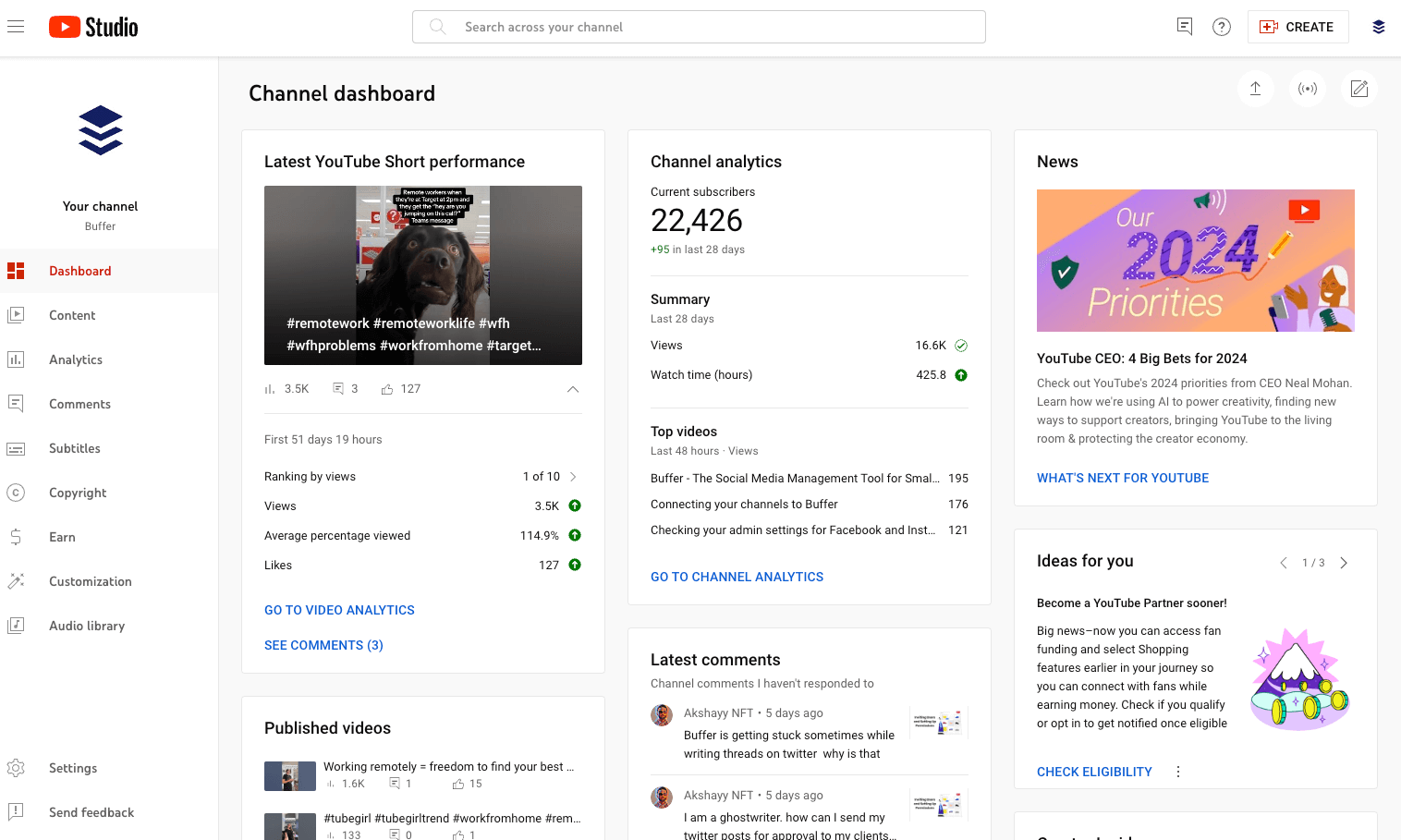Open the Copyright section
This screenshot has width=1401, height=840.
click(x=78, y=493)
